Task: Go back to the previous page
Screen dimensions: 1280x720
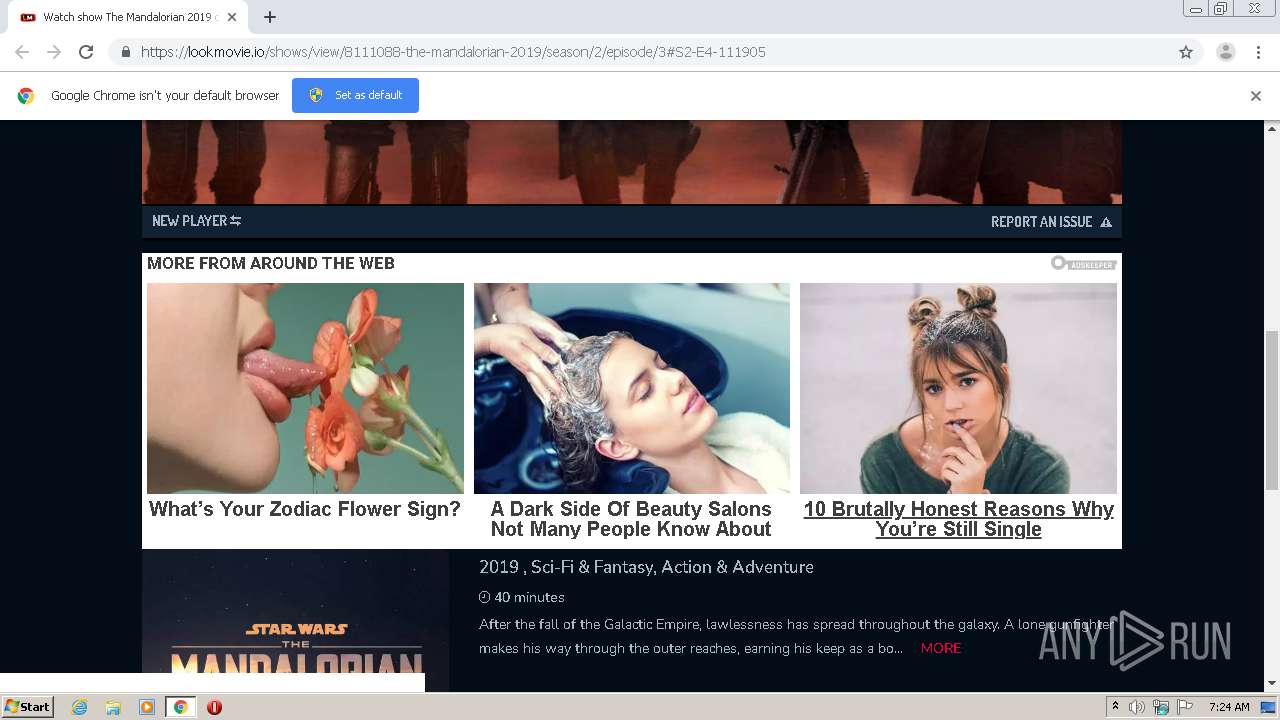Action: click(x=22, y=52)
